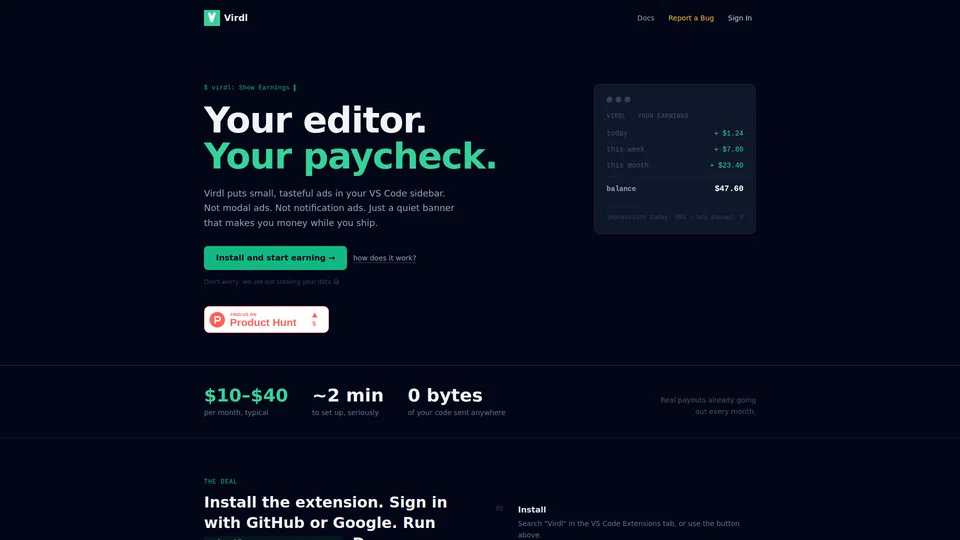The width and height of the screenshot is (960, 540).
Task: Click the Virdl brand name
Action: [x=236, y=18]
